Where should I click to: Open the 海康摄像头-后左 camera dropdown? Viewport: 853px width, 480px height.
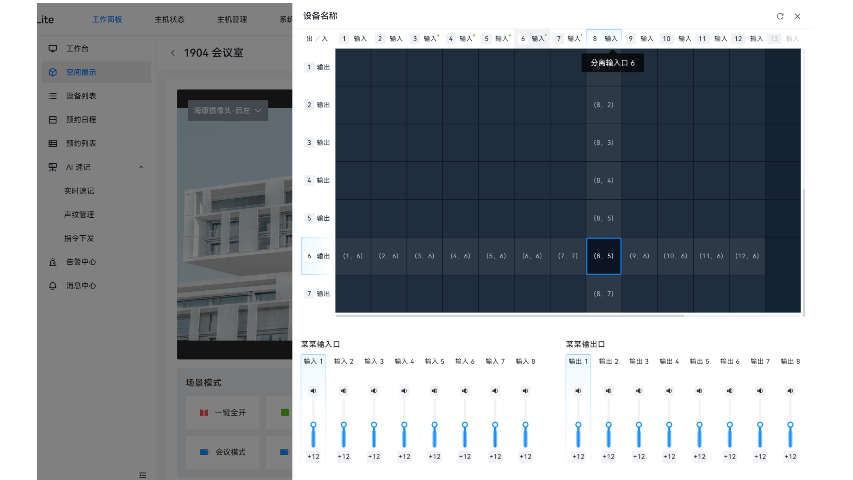pos(228,110)
